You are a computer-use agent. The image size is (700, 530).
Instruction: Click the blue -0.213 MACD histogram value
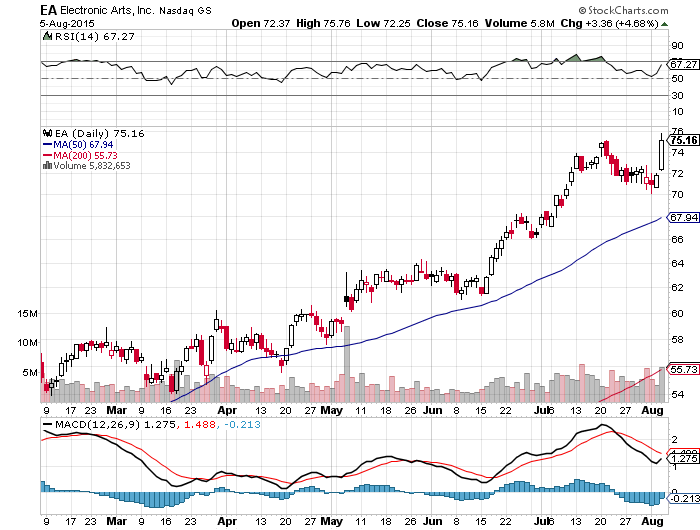pyautogui.click(x=242, y=425)
